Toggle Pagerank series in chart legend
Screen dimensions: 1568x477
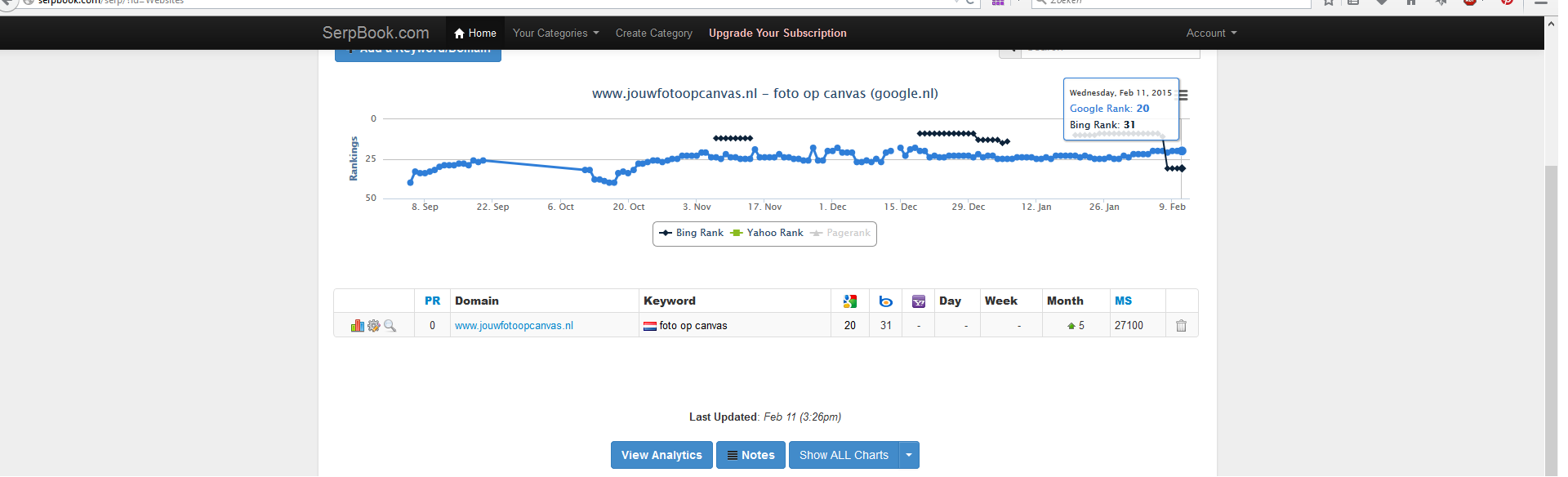840,234
